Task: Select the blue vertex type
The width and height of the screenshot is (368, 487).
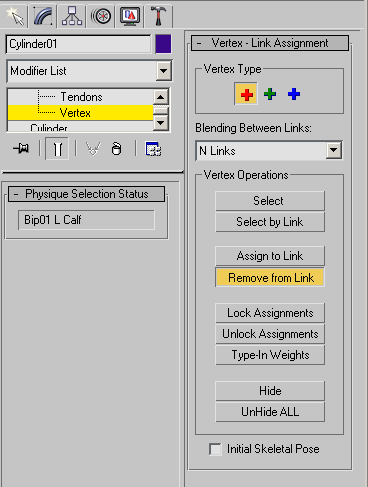Action: (x=294, y=94)
